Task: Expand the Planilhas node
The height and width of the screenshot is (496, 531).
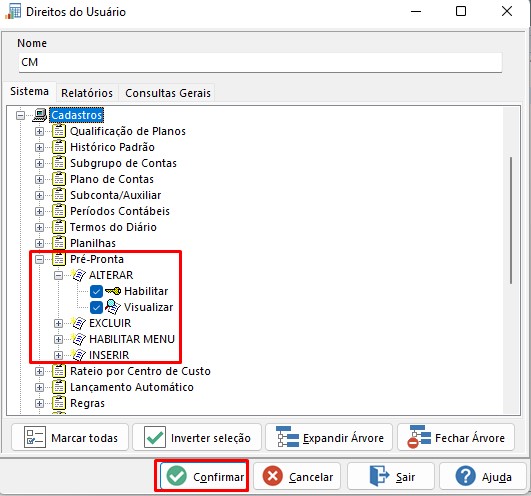Action: point(39,243)
